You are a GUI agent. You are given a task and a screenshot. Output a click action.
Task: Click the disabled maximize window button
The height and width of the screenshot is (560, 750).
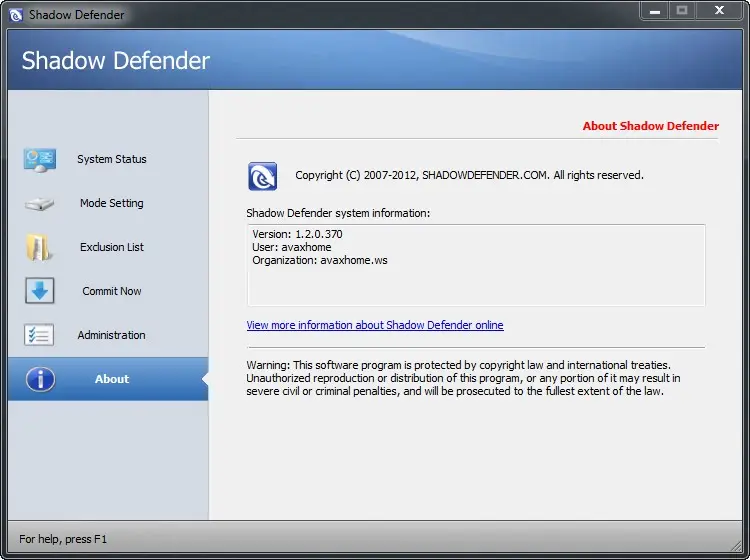(682, 11)
